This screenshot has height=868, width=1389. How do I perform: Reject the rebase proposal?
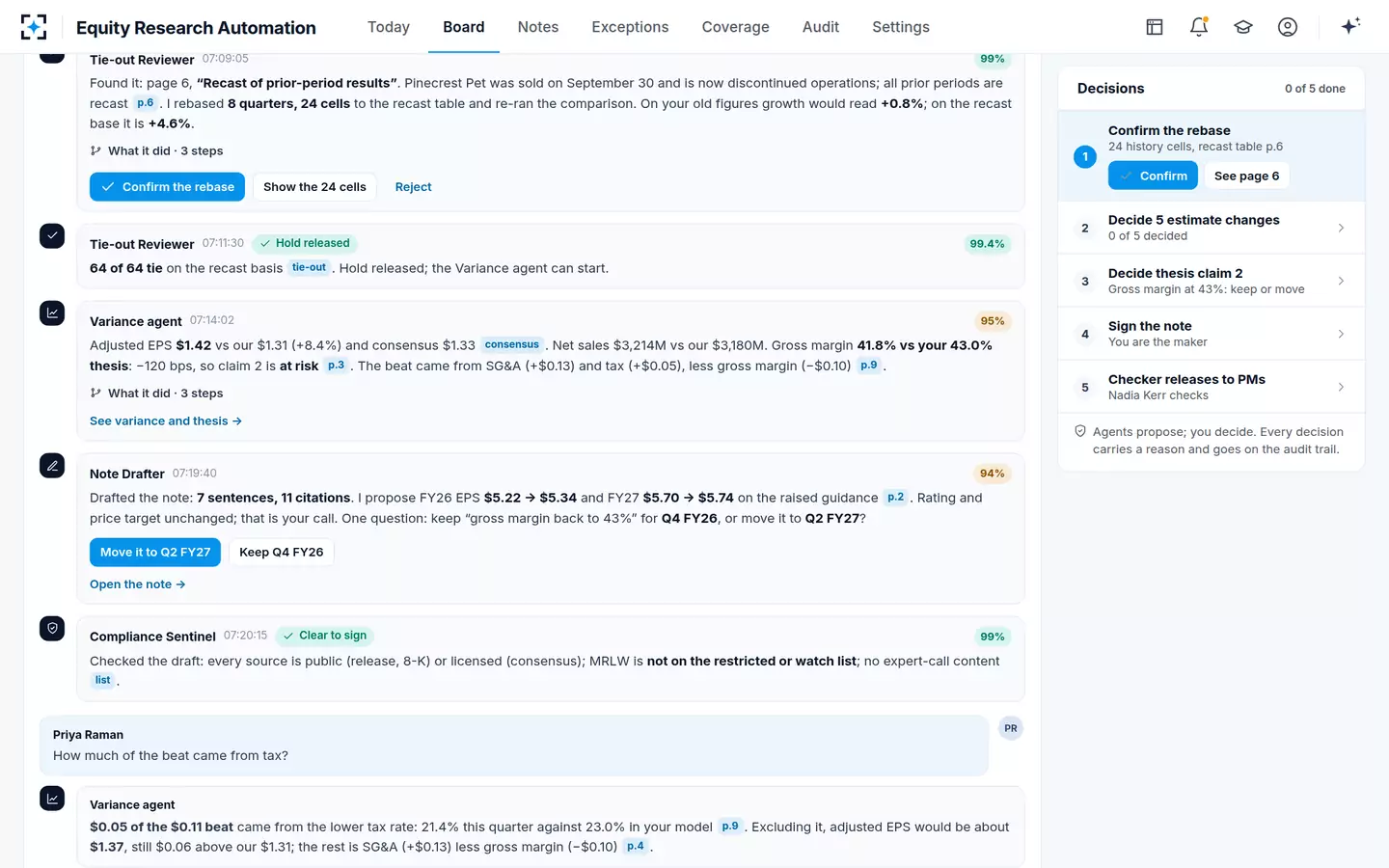(413, 187)
